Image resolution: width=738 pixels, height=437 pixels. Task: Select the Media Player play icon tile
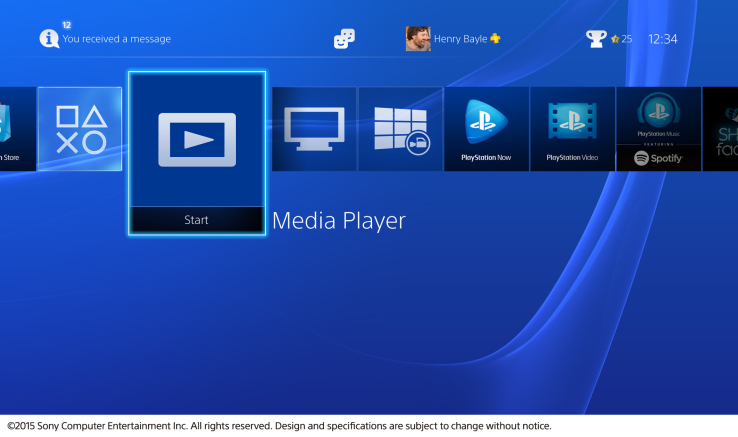click(x=197, y=139)
